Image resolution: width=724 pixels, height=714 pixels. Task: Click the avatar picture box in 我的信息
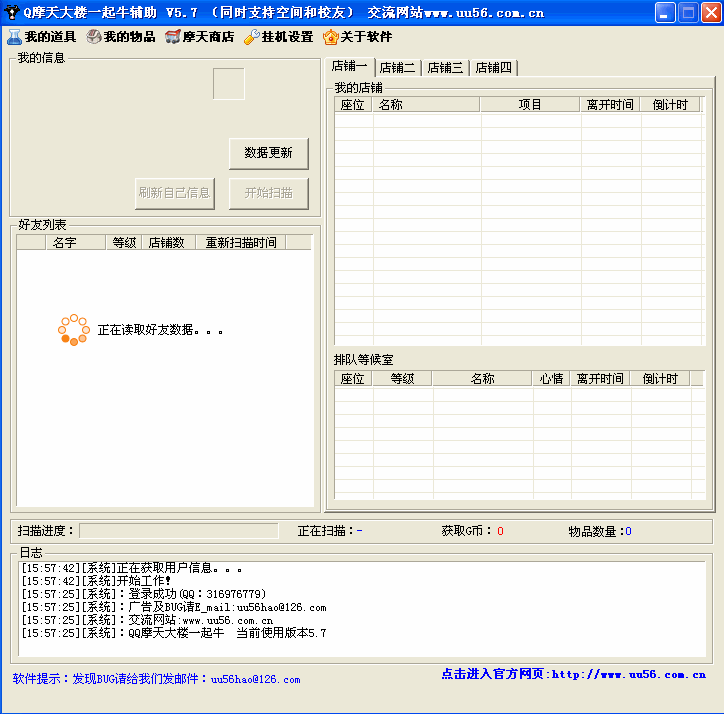click(x=229, y=84)
